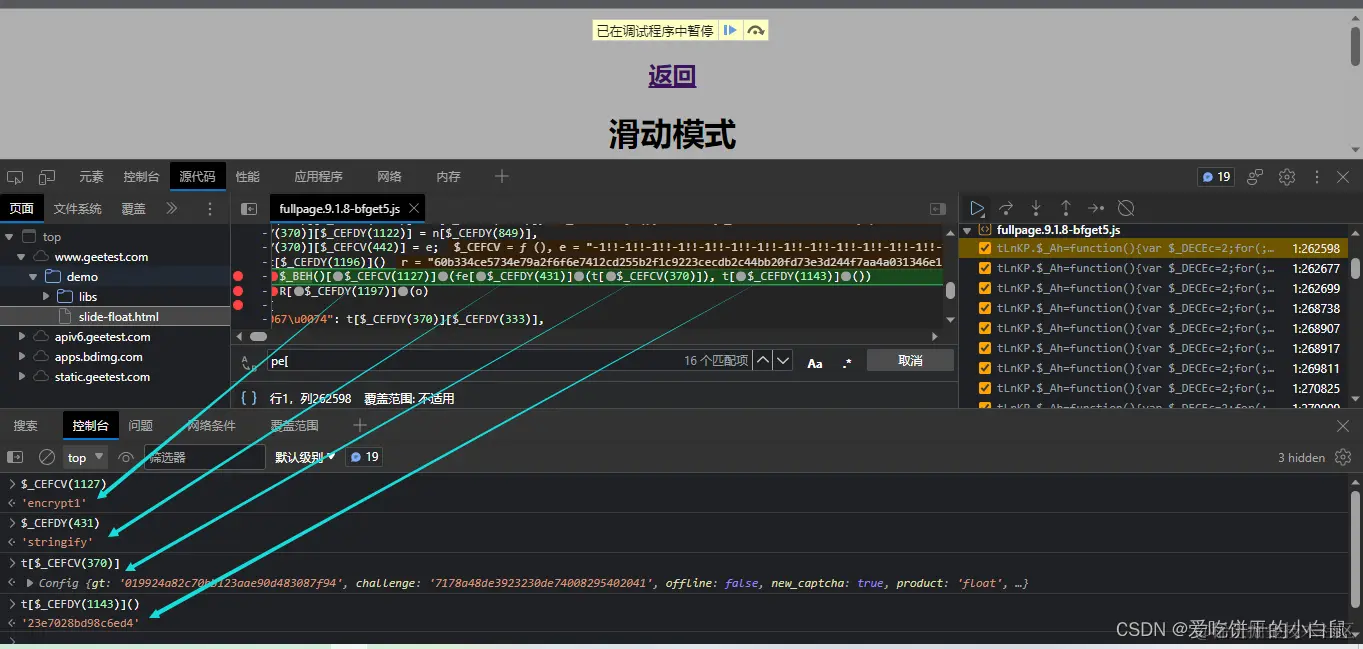Uncheck breakpoint at line 1:270825
This screenshot has width=1363, height=649.
click(985, 388)
